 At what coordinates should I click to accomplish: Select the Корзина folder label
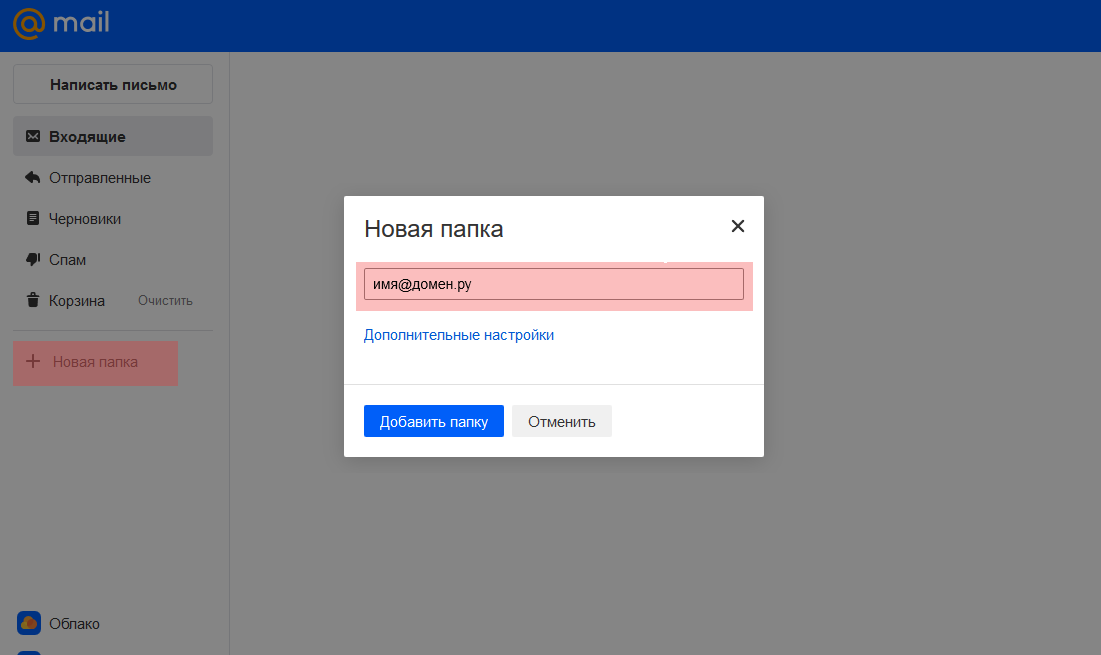[x=77, y=301]
